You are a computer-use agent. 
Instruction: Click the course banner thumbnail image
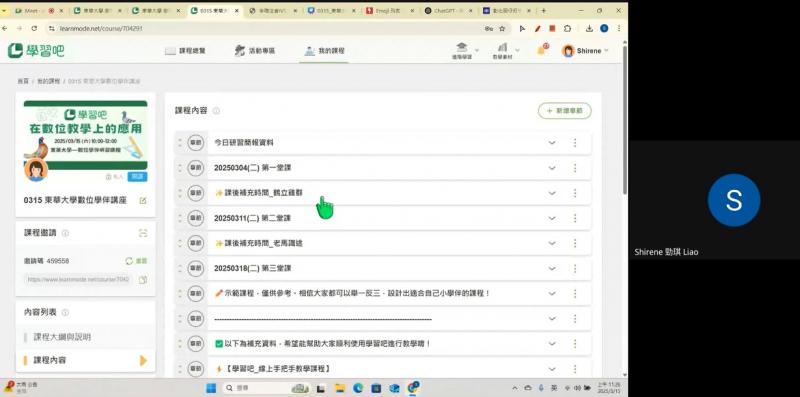pyautogui.click(x=85, y=135)
